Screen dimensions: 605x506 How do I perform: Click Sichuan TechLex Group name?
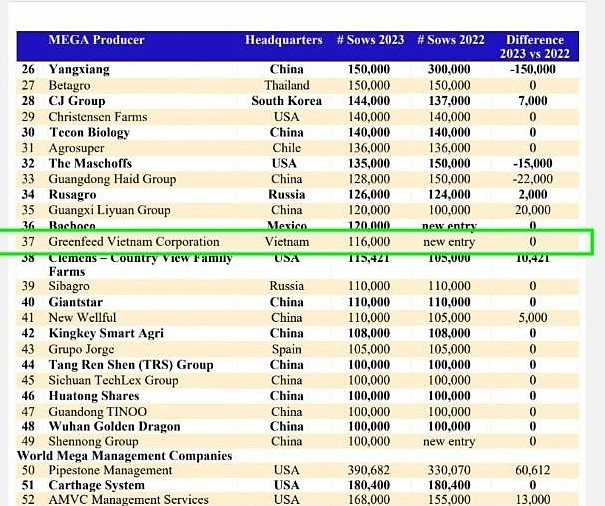coord(113,381)
